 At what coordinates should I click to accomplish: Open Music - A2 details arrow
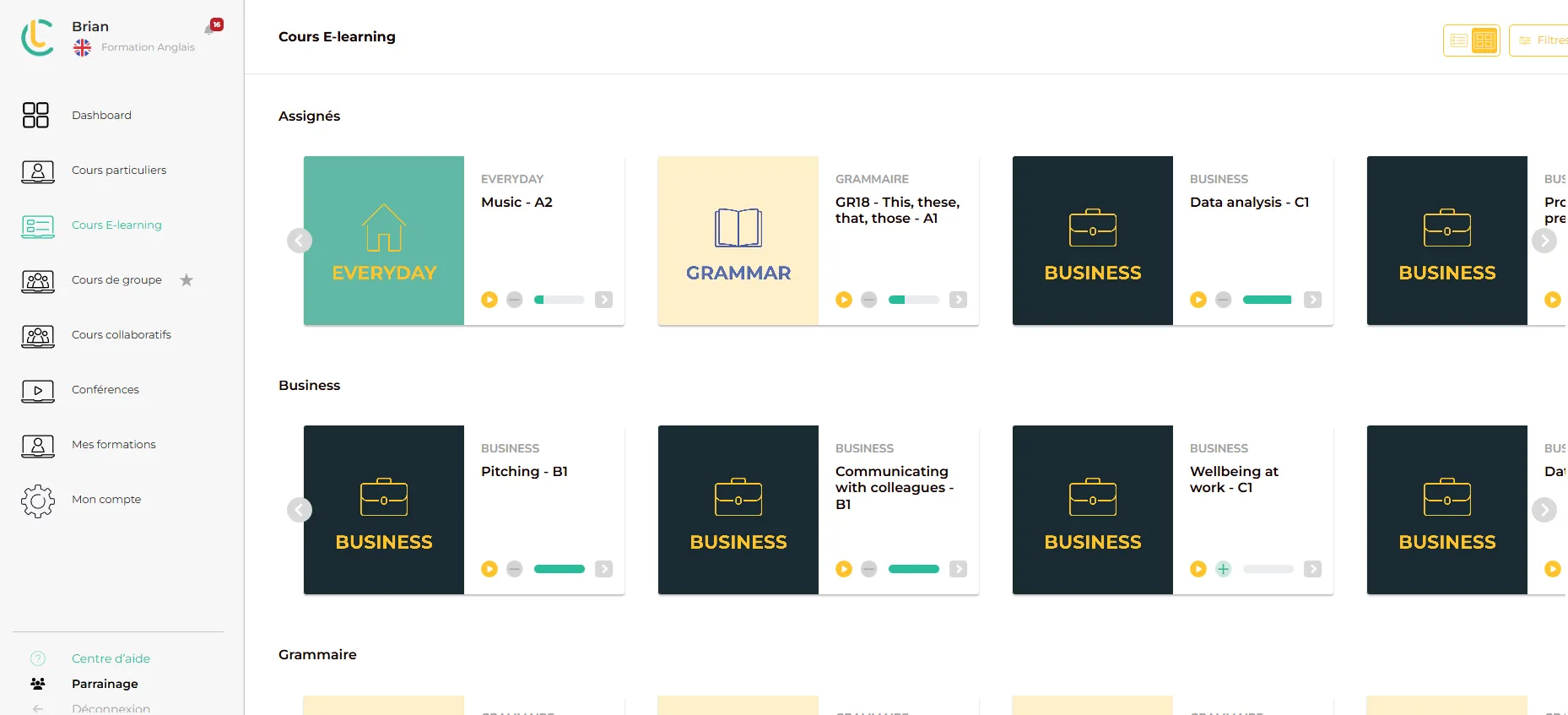603,300
